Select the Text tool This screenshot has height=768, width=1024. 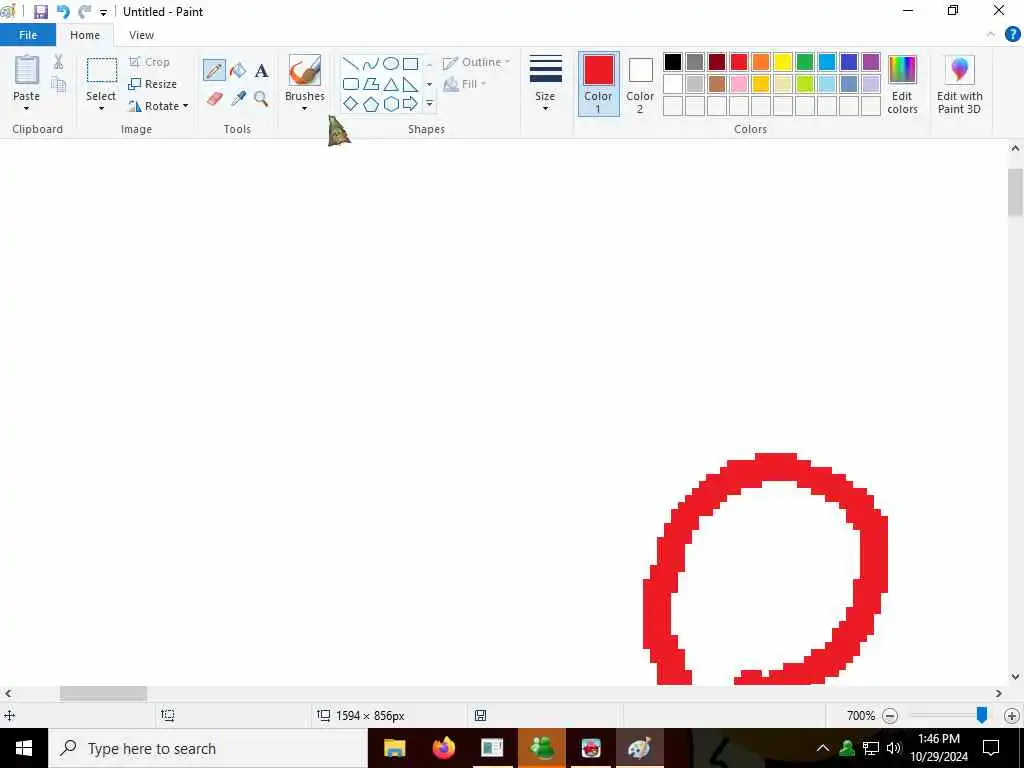point(261,71)
